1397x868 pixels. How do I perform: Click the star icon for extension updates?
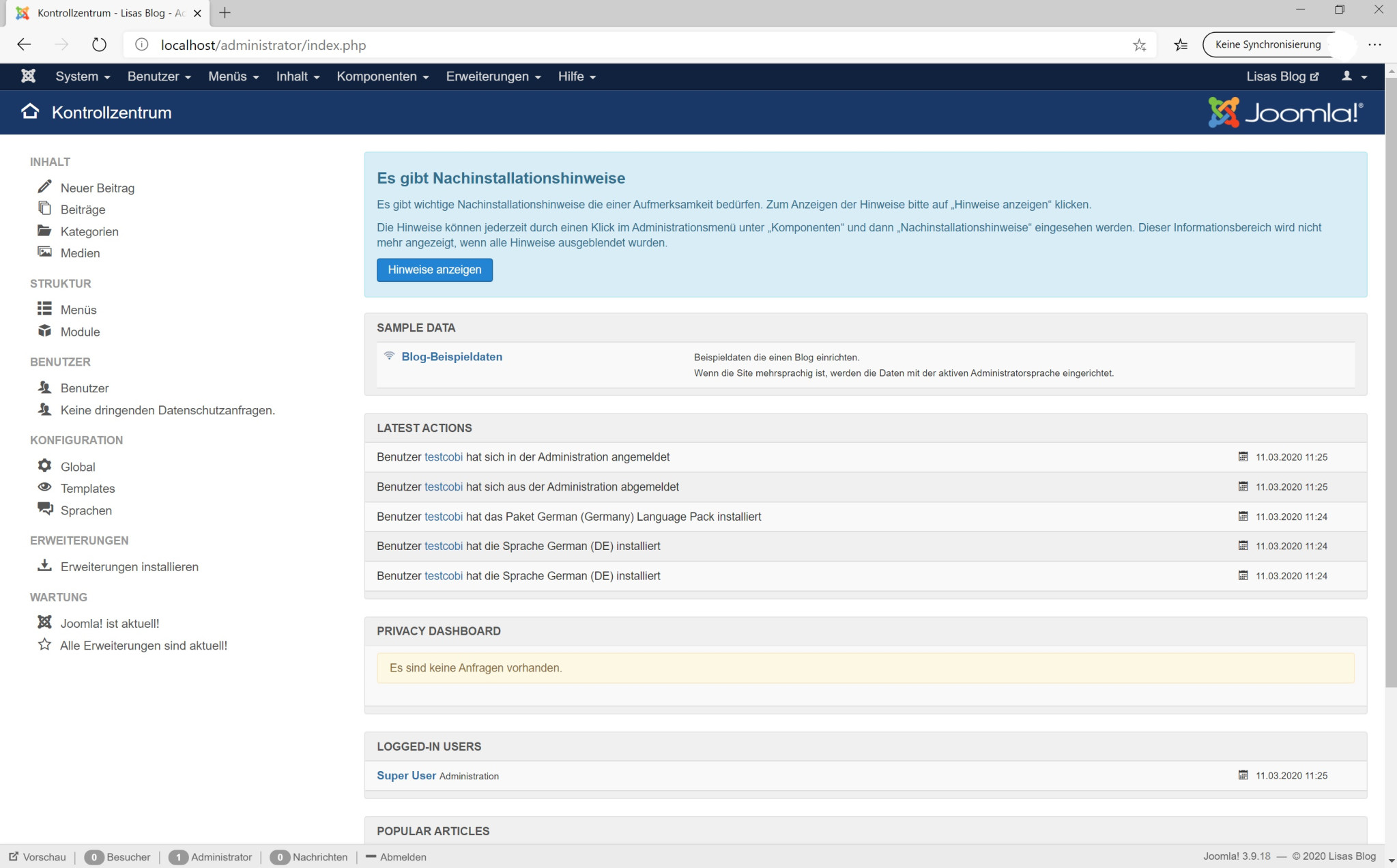click(44, 644)
